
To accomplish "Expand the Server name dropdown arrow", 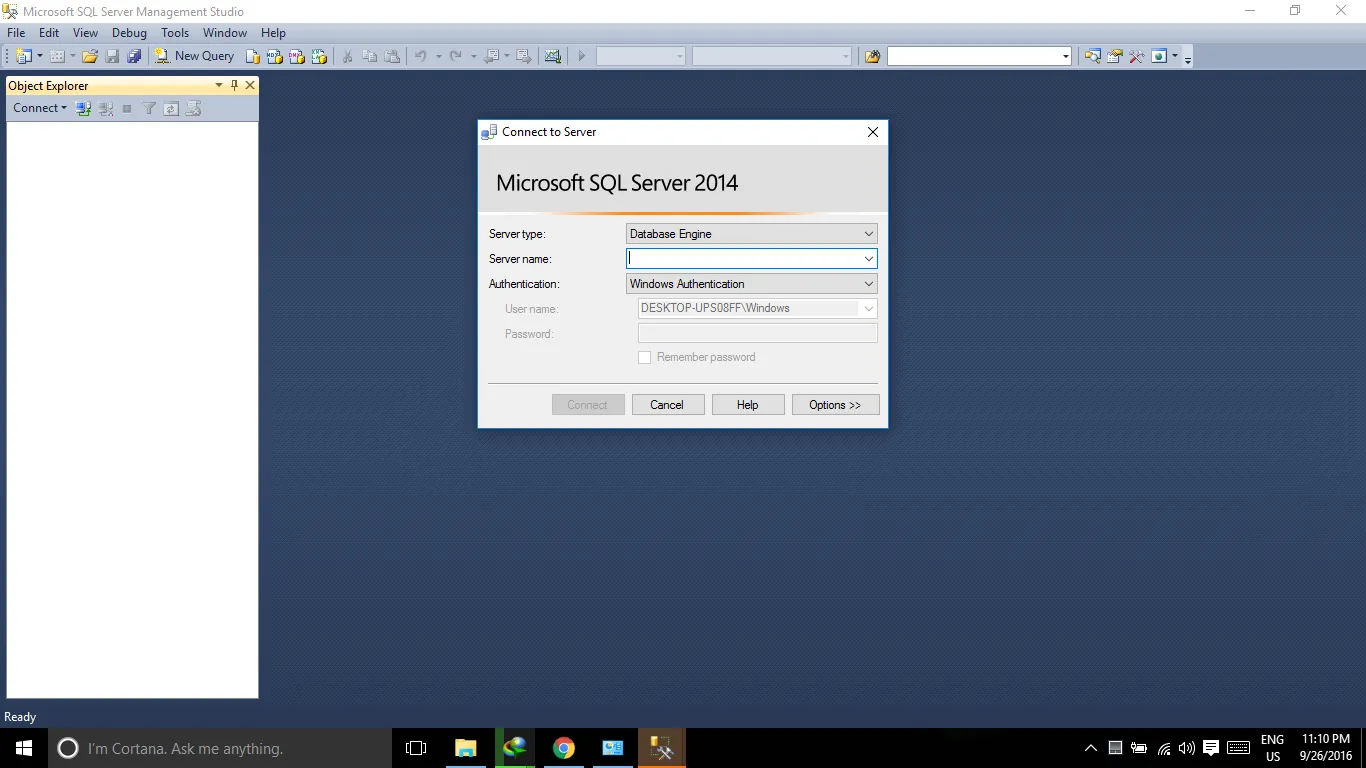I will click(868, 259).
